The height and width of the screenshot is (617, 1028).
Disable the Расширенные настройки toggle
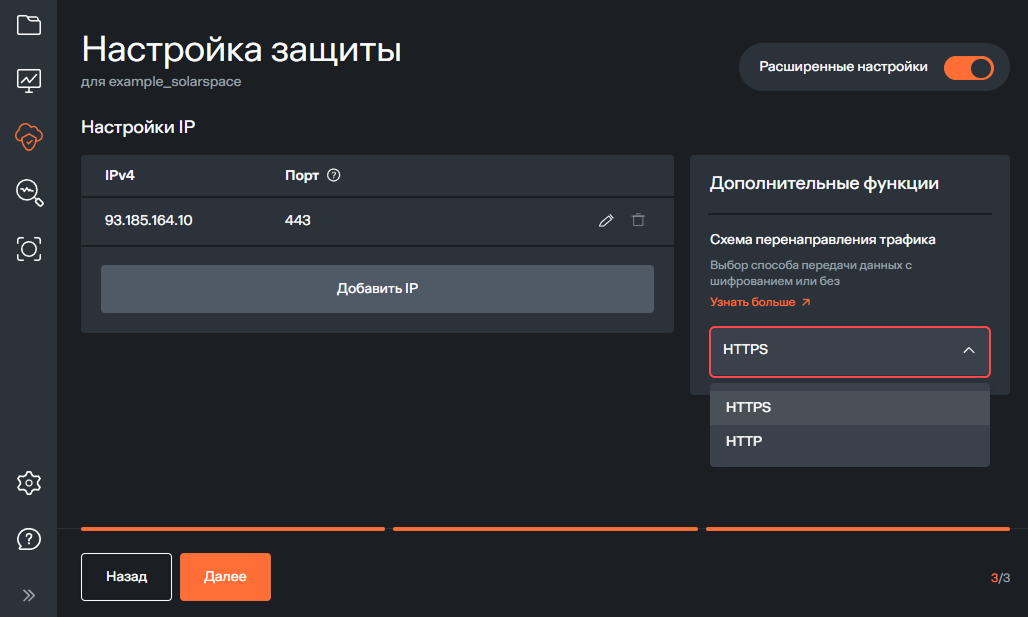[968, 67]
